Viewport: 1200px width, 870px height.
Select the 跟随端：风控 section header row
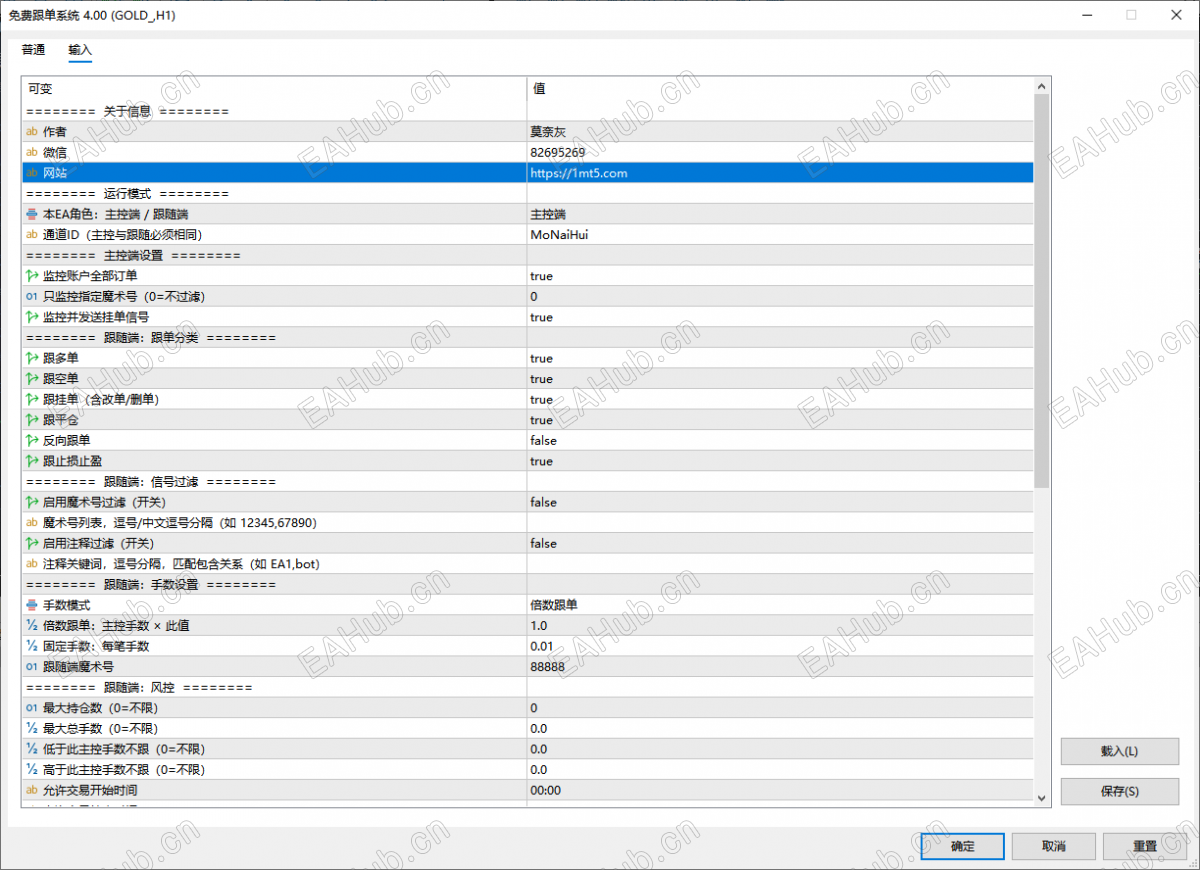527,687
